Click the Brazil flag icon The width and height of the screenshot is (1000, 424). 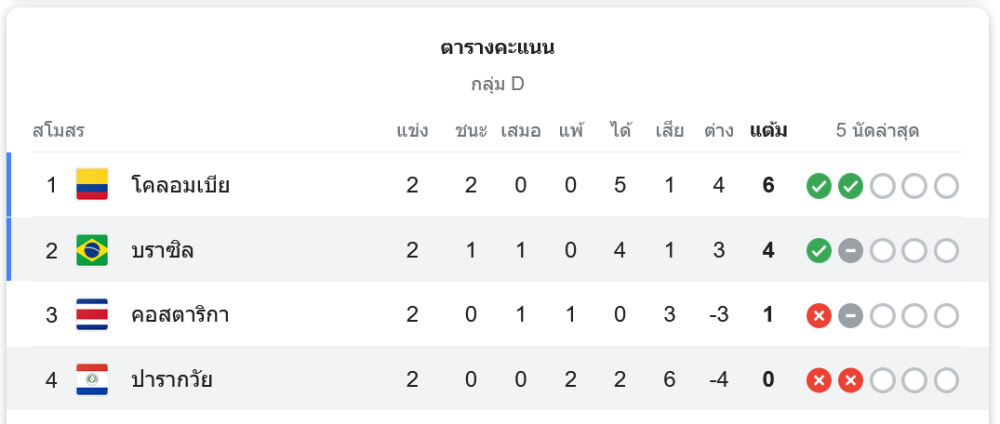[x=92, y=250]
